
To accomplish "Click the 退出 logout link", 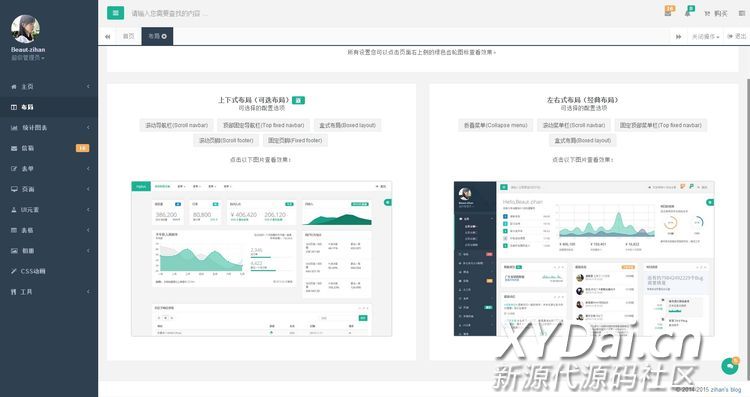I will (737, 36).
